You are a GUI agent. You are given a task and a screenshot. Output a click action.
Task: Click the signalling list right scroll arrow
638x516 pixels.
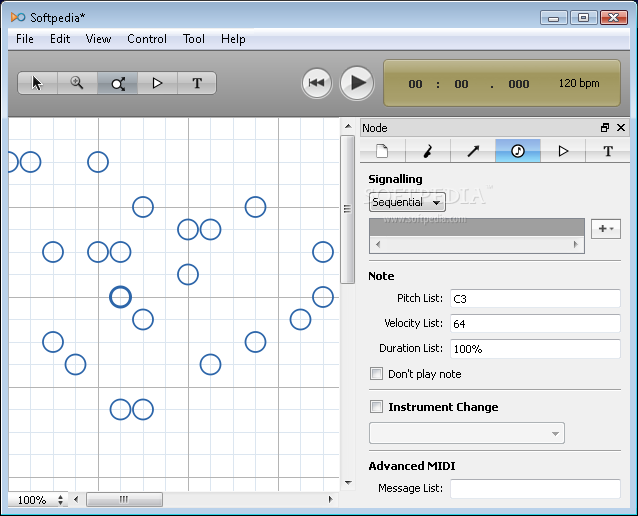click(575, 245)
